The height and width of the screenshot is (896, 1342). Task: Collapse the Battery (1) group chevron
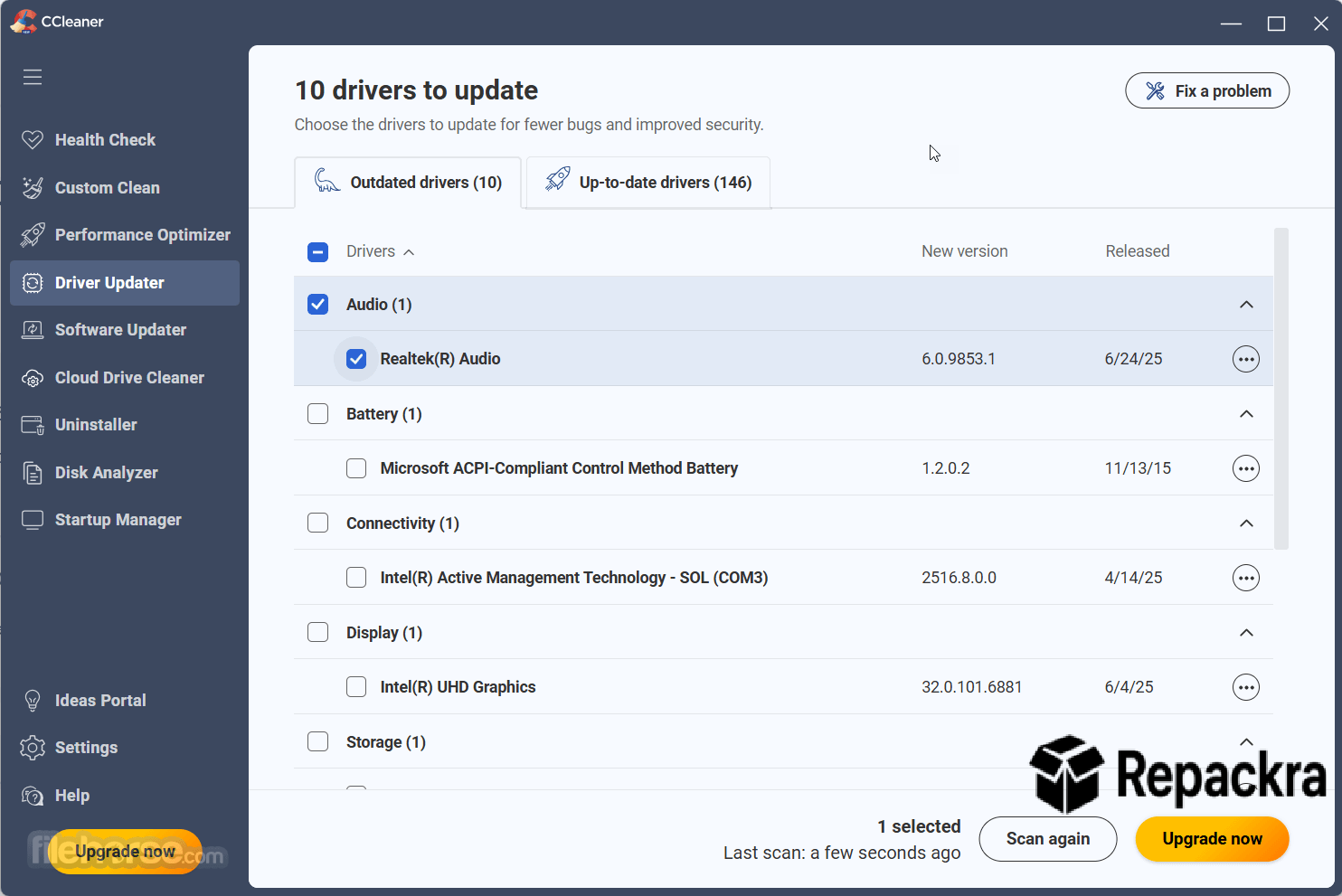click(x=1246, y=414)
